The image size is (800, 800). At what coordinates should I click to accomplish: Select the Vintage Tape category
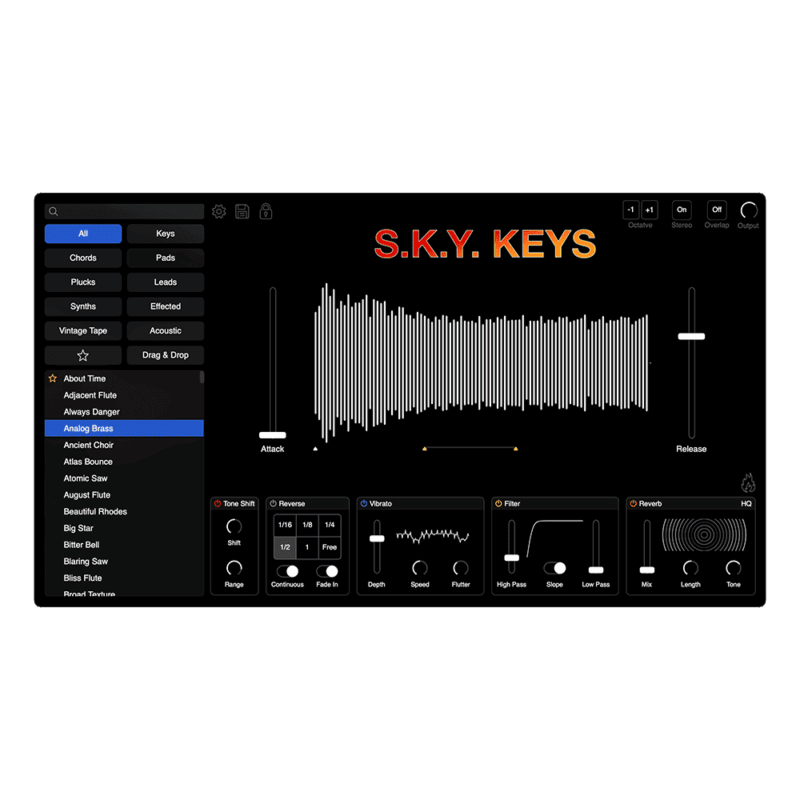[83, 331]
